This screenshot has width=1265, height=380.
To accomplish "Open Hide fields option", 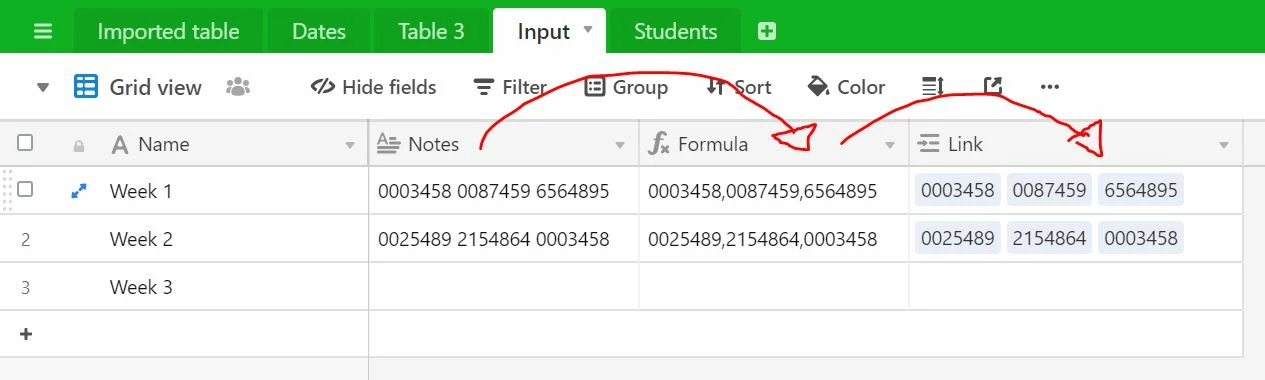I will tap(374, 87).
